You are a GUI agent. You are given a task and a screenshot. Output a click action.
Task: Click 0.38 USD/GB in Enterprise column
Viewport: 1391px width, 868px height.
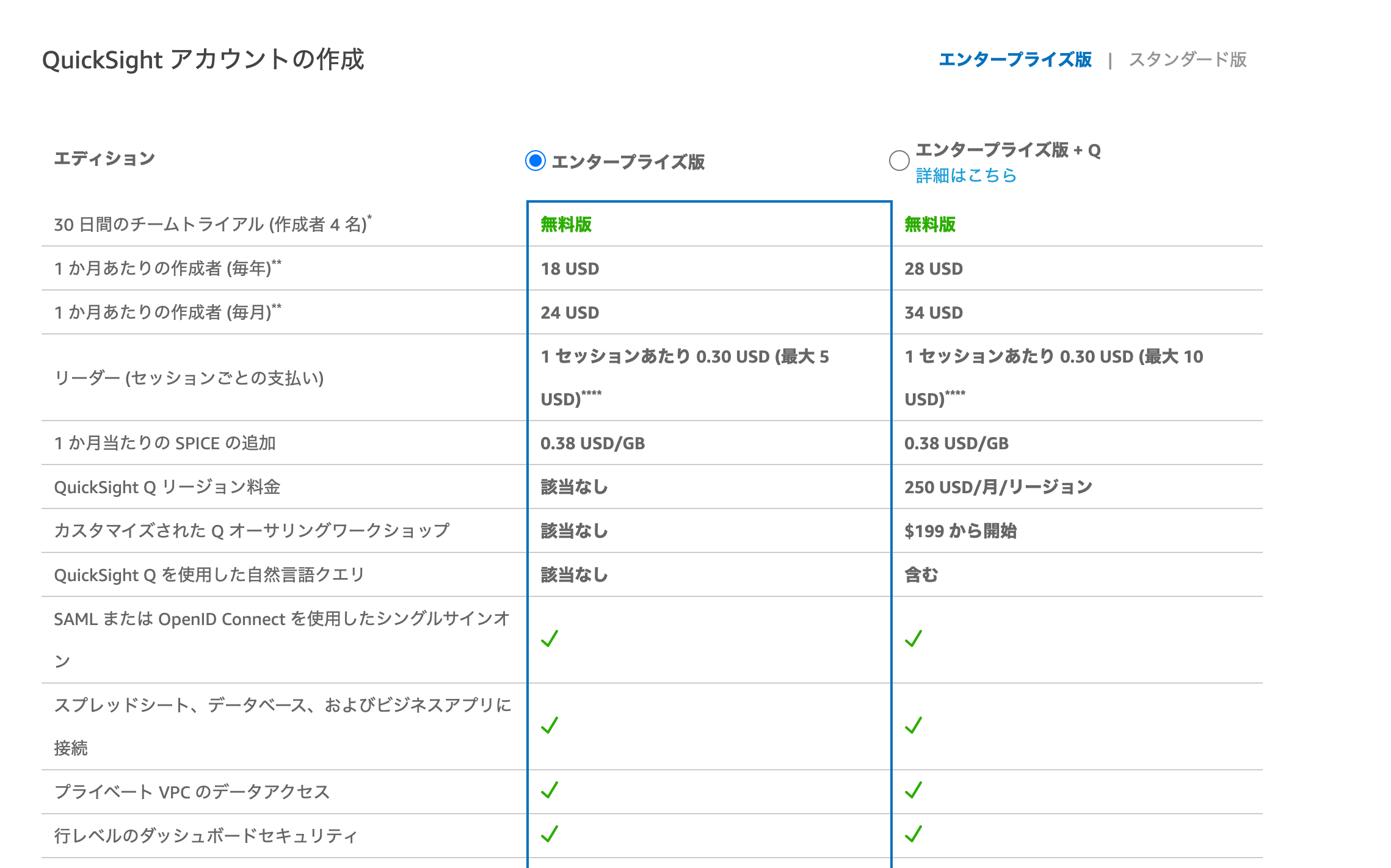(592, 443)
